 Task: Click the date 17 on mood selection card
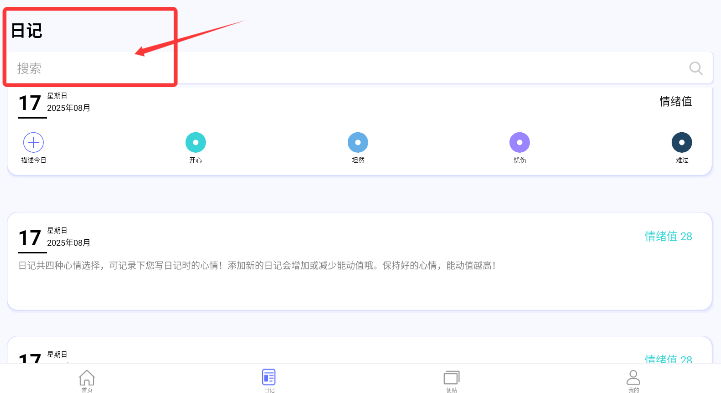[x=30, y=103]
